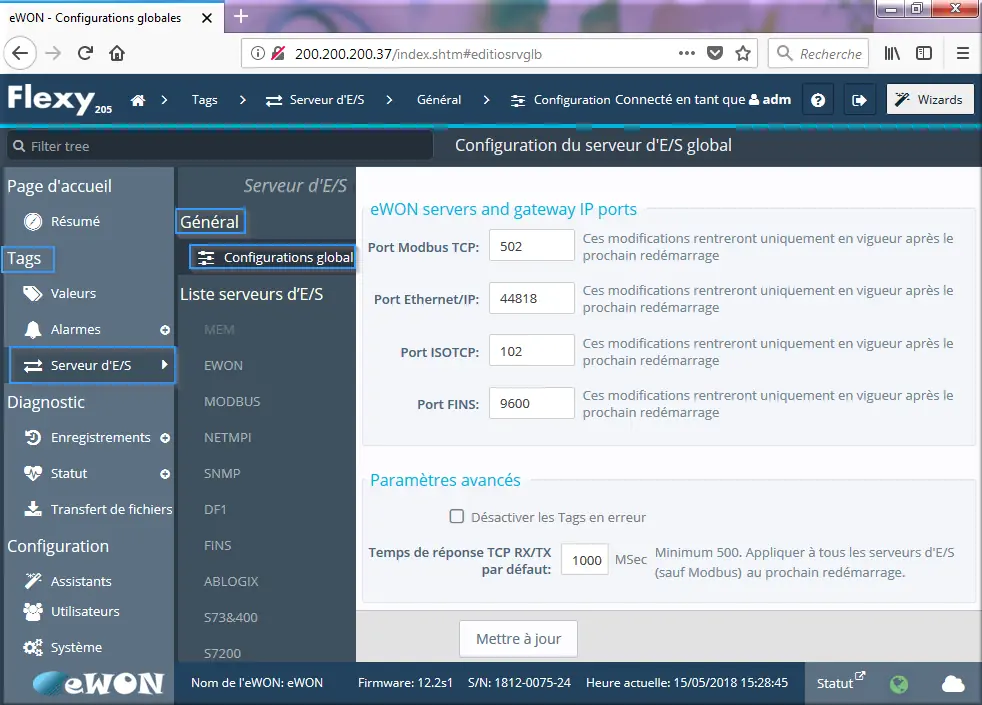Click the logout arrow icon
Screen dimensions: 982x705
click(859, 100)
